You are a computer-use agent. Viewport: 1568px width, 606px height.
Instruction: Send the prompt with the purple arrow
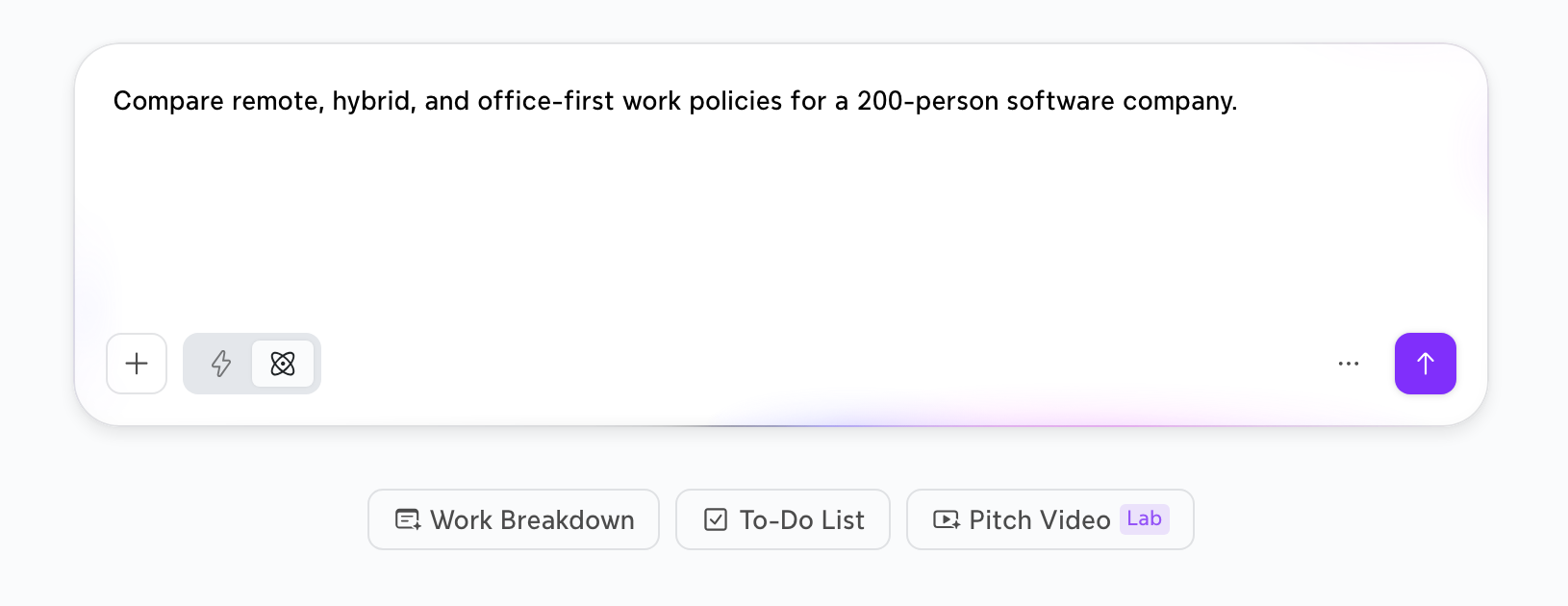pos(1426,364)
